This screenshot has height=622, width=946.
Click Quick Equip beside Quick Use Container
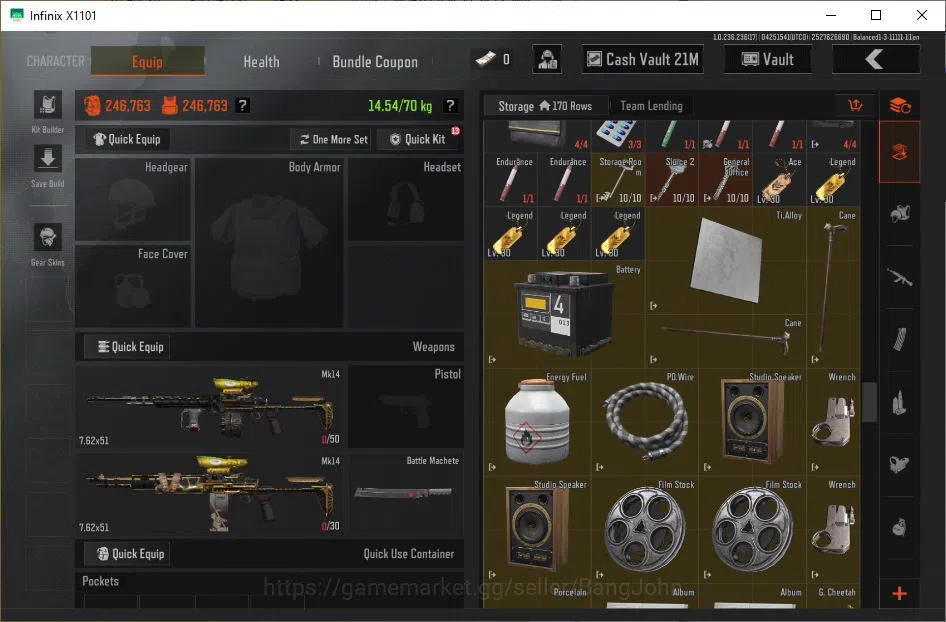click(127, 554)
